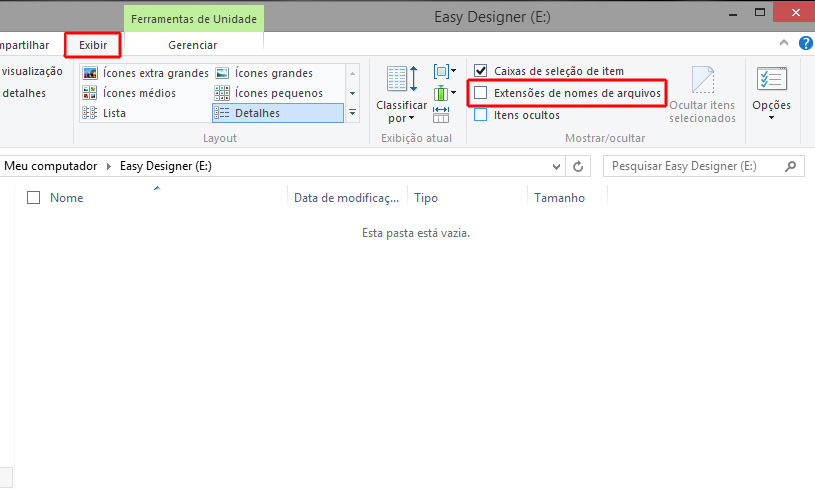Open the Exibir ribbon tab
The width and height of the screenshot is (815, 490).
pos(93,45)
